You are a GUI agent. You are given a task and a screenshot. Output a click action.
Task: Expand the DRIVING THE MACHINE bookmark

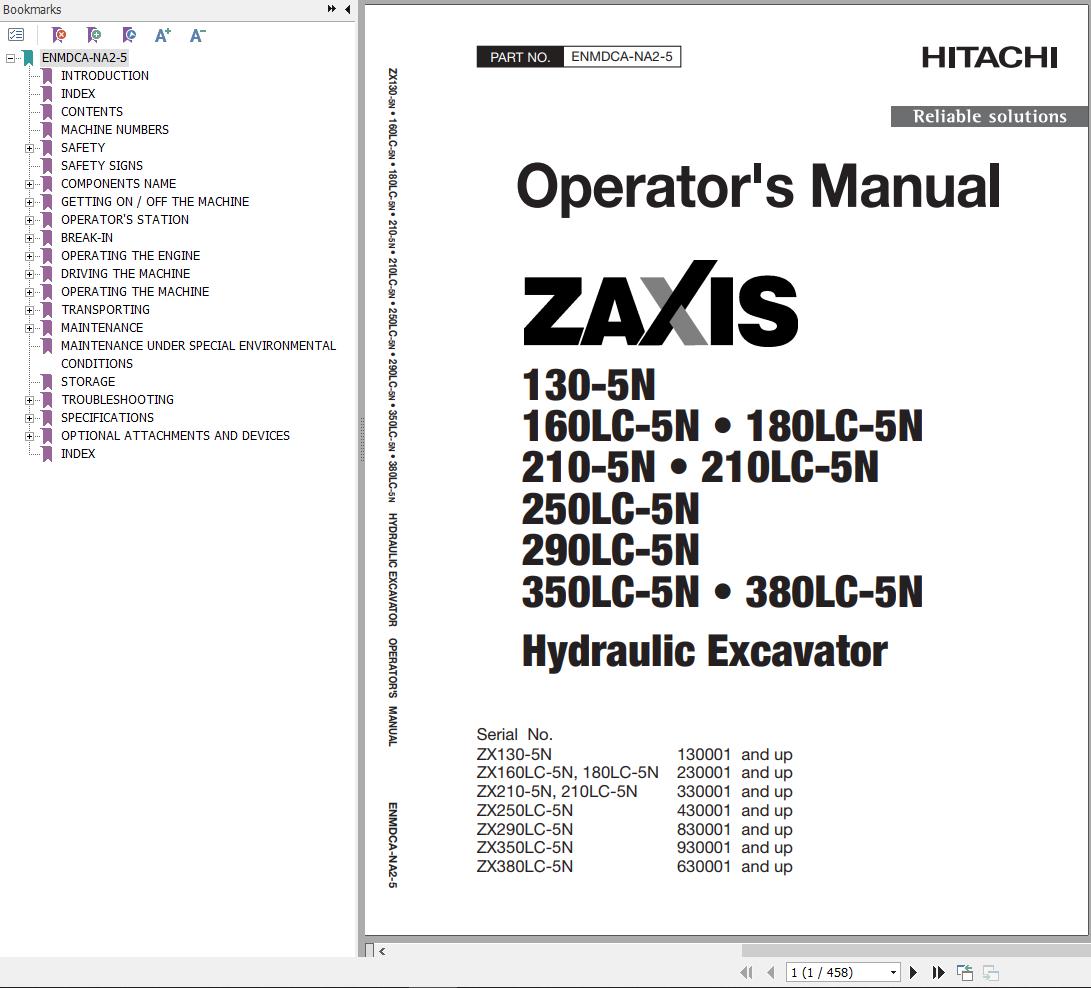point(29,274)
